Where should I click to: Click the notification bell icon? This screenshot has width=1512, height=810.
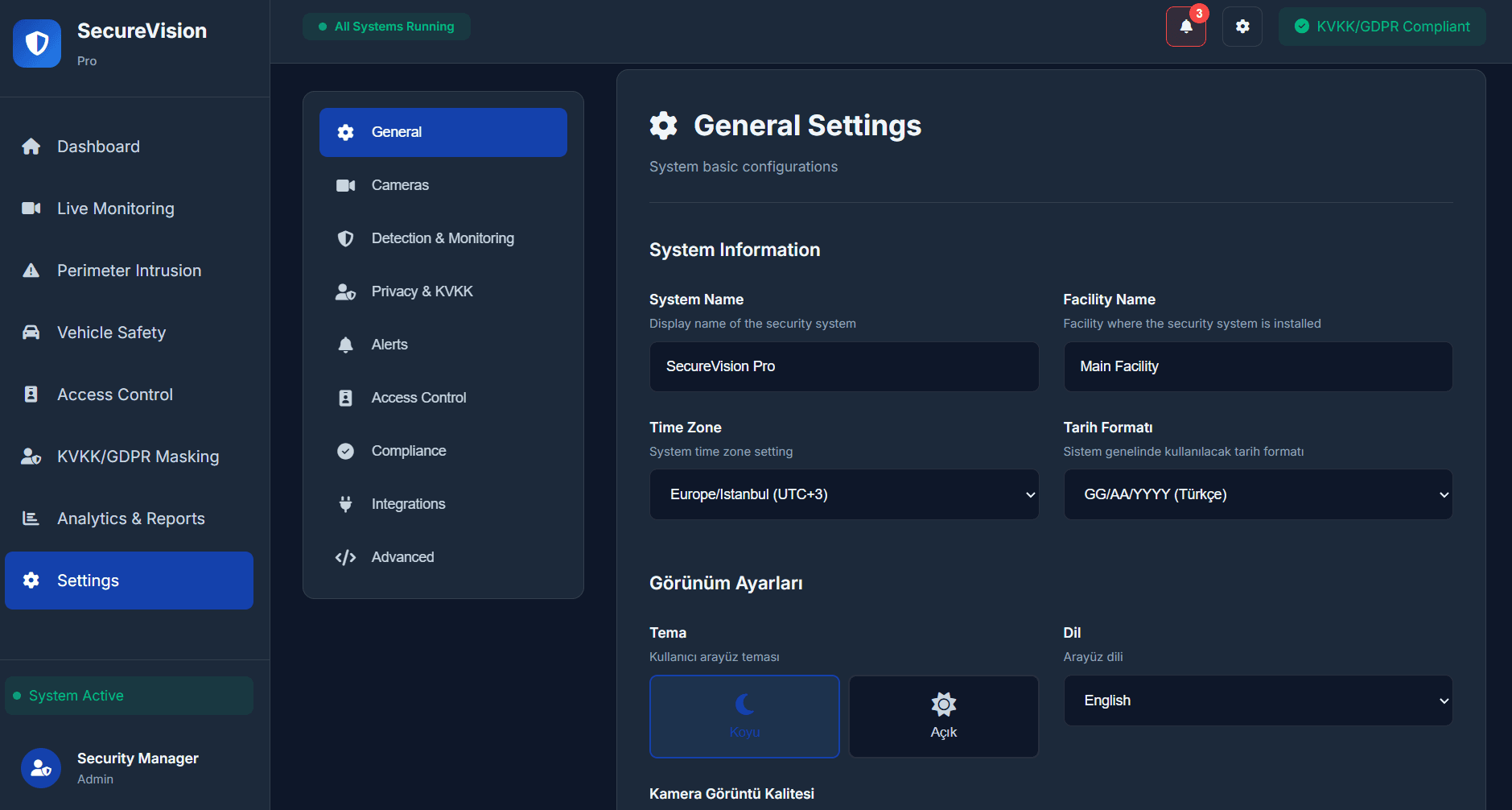(x=1185, y=27)
